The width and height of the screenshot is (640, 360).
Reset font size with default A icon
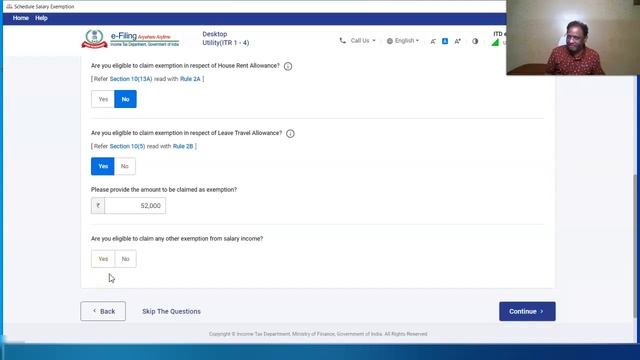pos(445,41)
